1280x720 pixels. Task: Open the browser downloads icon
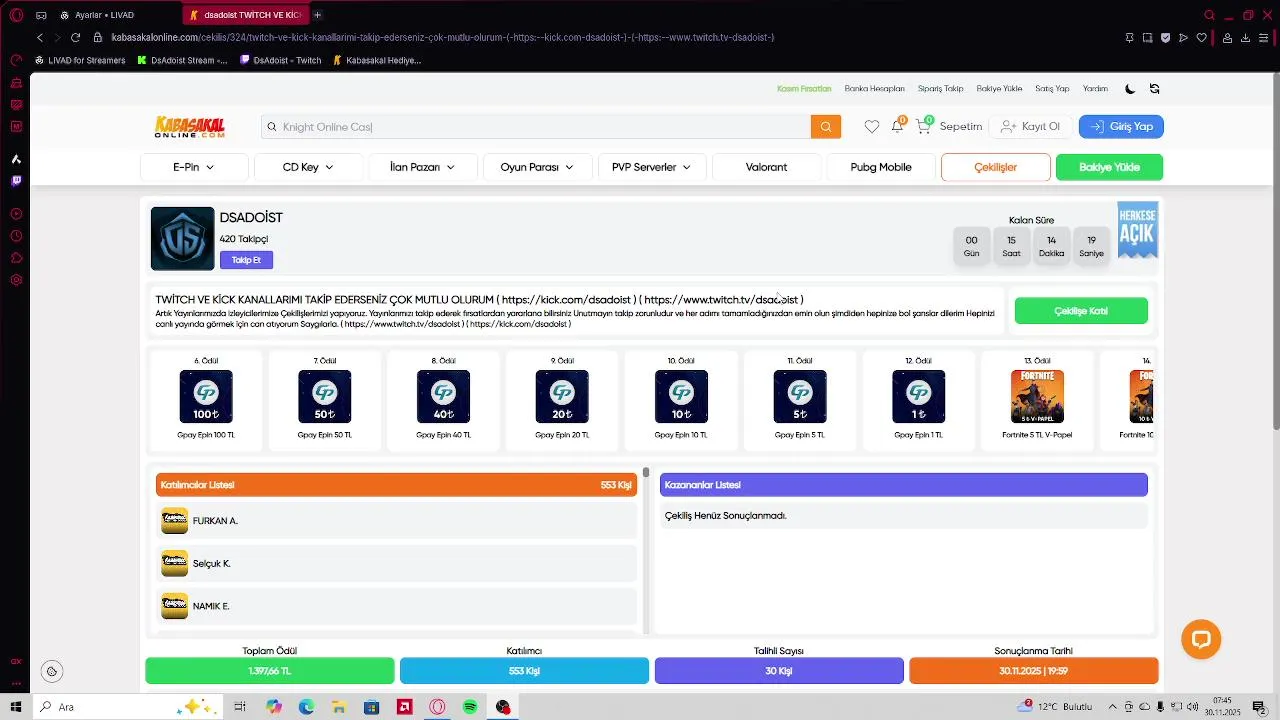point(1245,37)
